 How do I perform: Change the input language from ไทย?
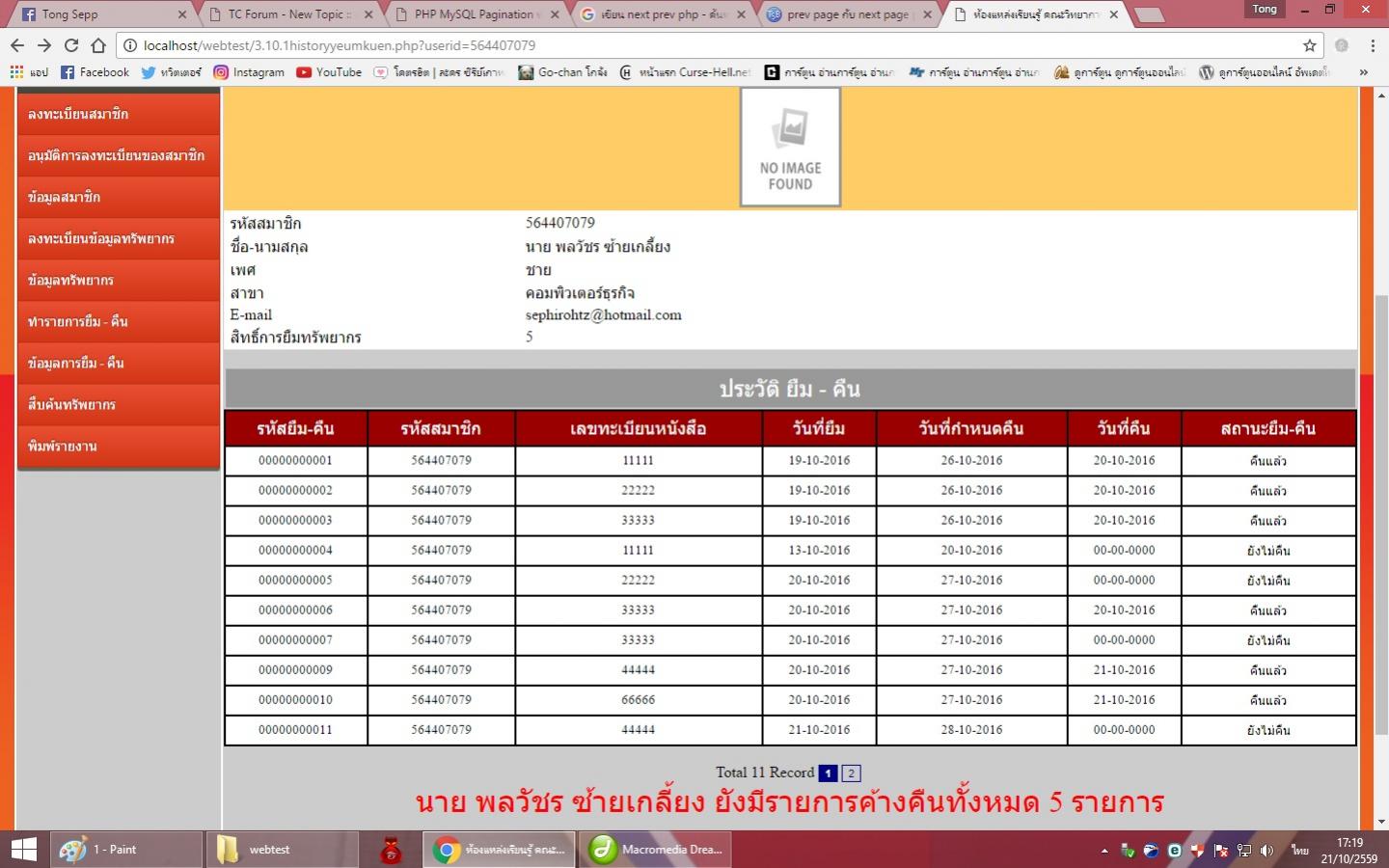point(1299,851)
